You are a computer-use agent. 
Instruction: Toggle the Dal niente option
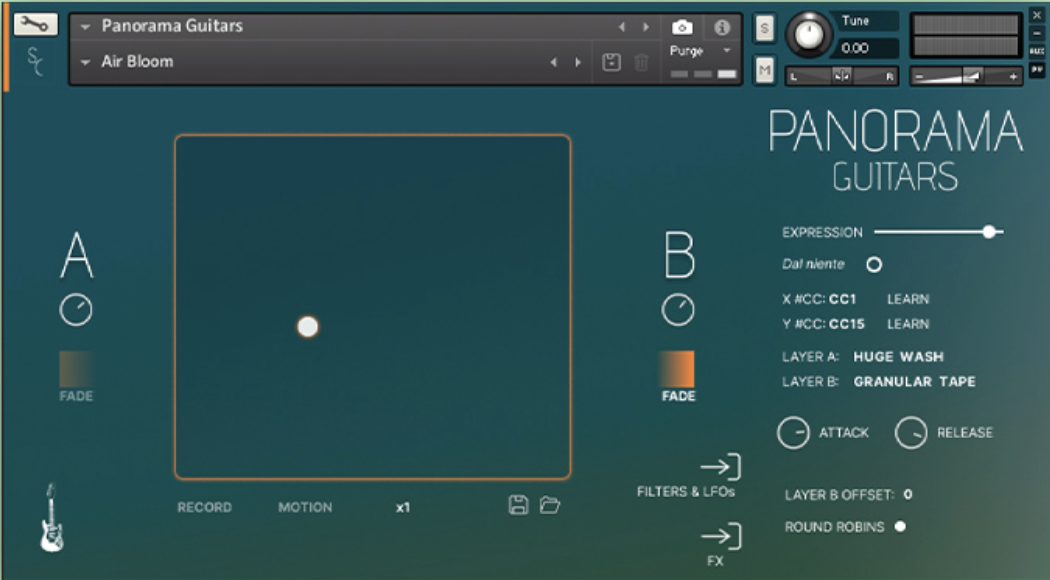pos(874,264)
